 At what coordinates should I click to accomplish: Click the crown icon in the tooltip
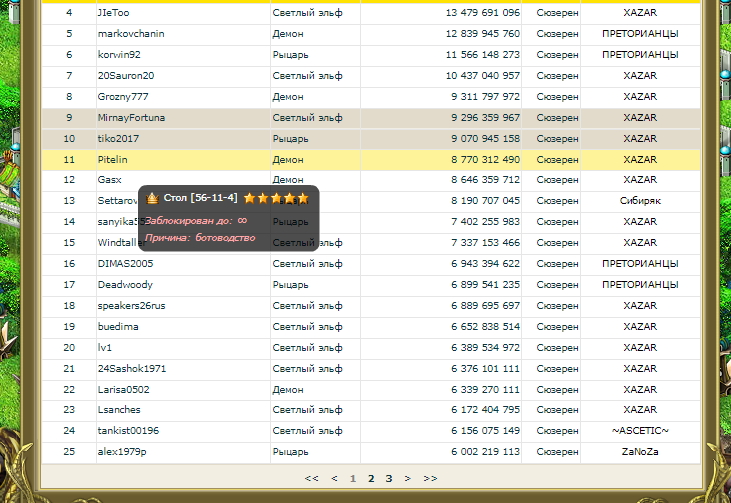click(152, 198)
